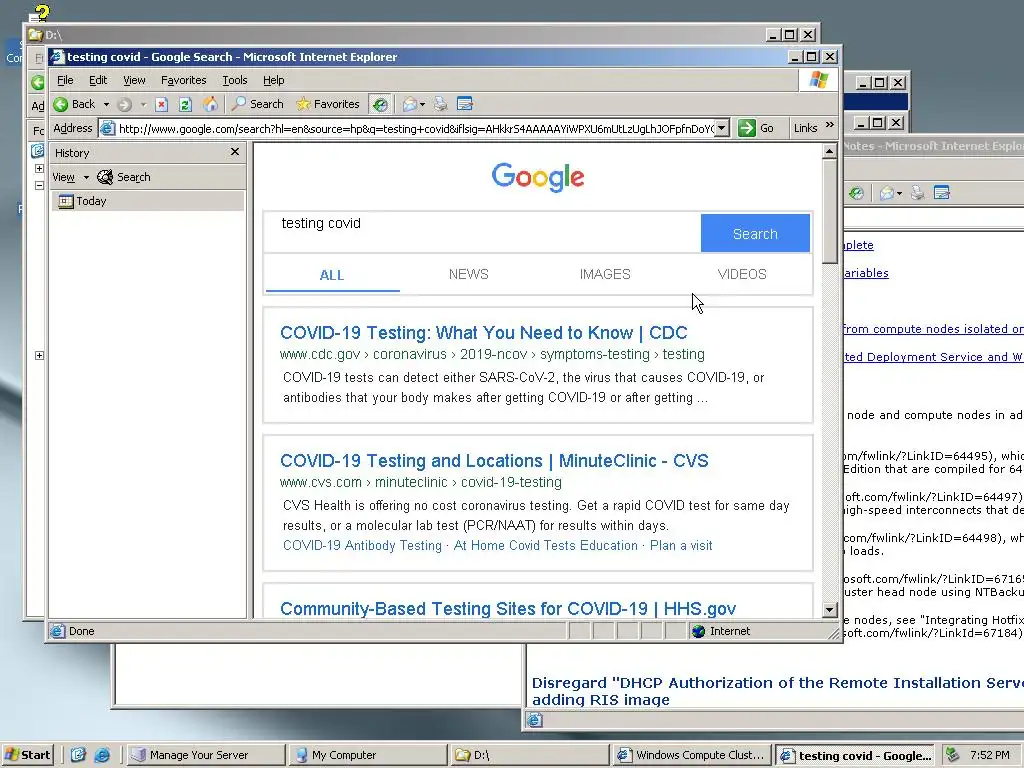
Task: Click the Google logo
Action: click(538, 177)
